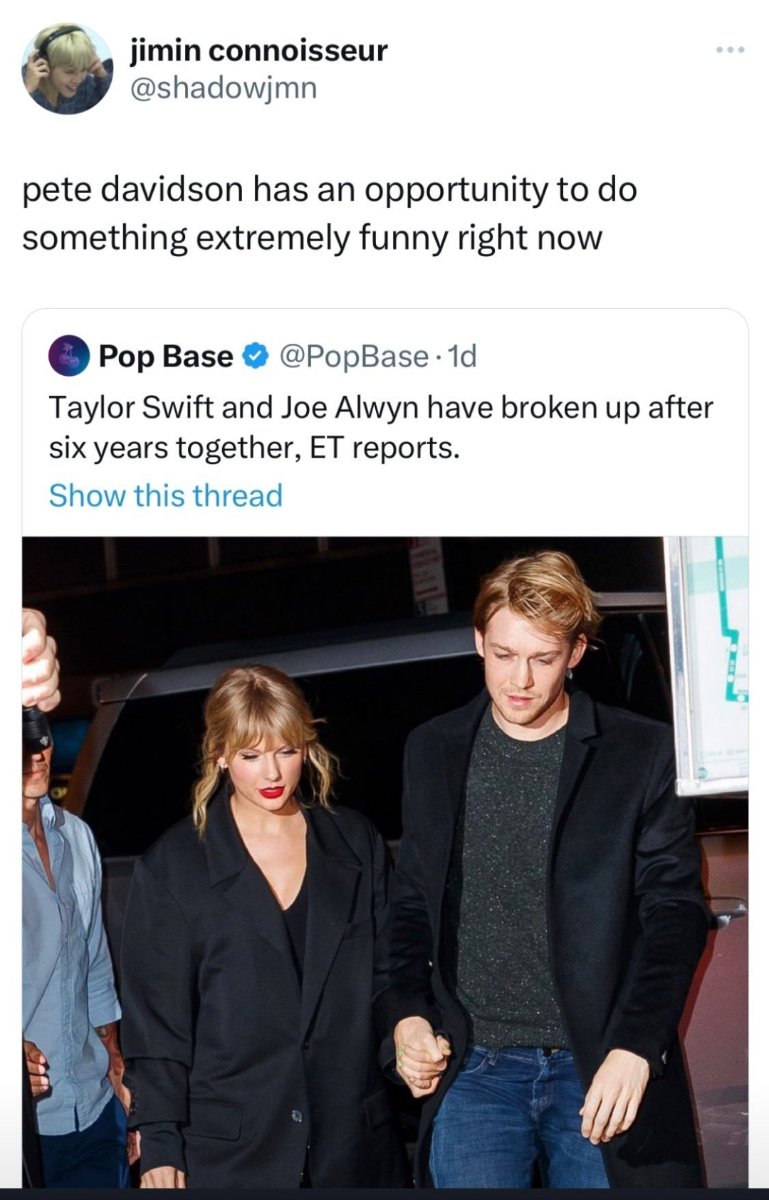
Task: Click the held hands in the photo
Action: (x=421, y=1053)
